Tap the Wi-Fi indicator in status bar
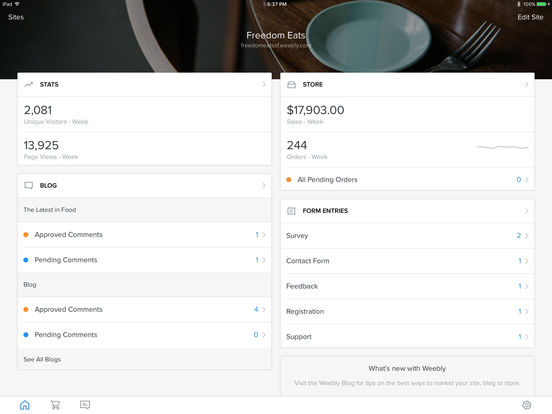The width and height of the screenshot is (552, 414). (17, 4)
